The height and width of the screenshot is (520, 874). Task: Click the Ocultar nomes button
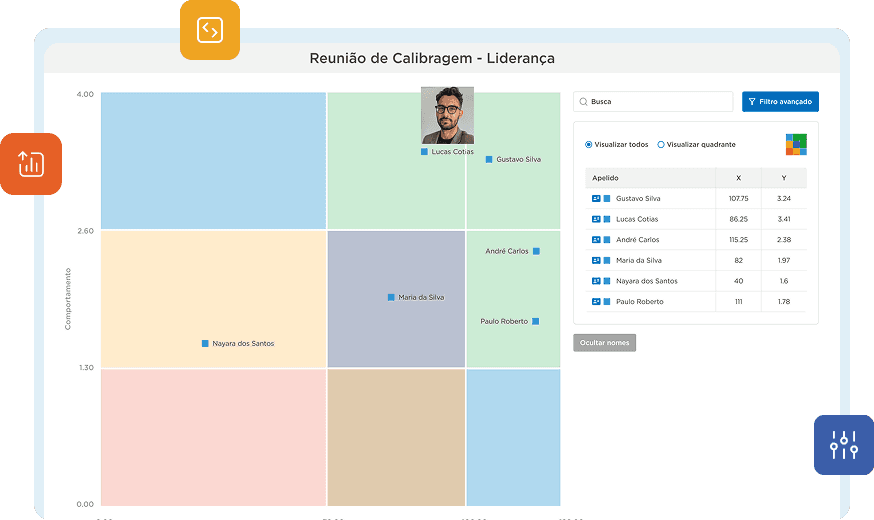click(604, 343)
